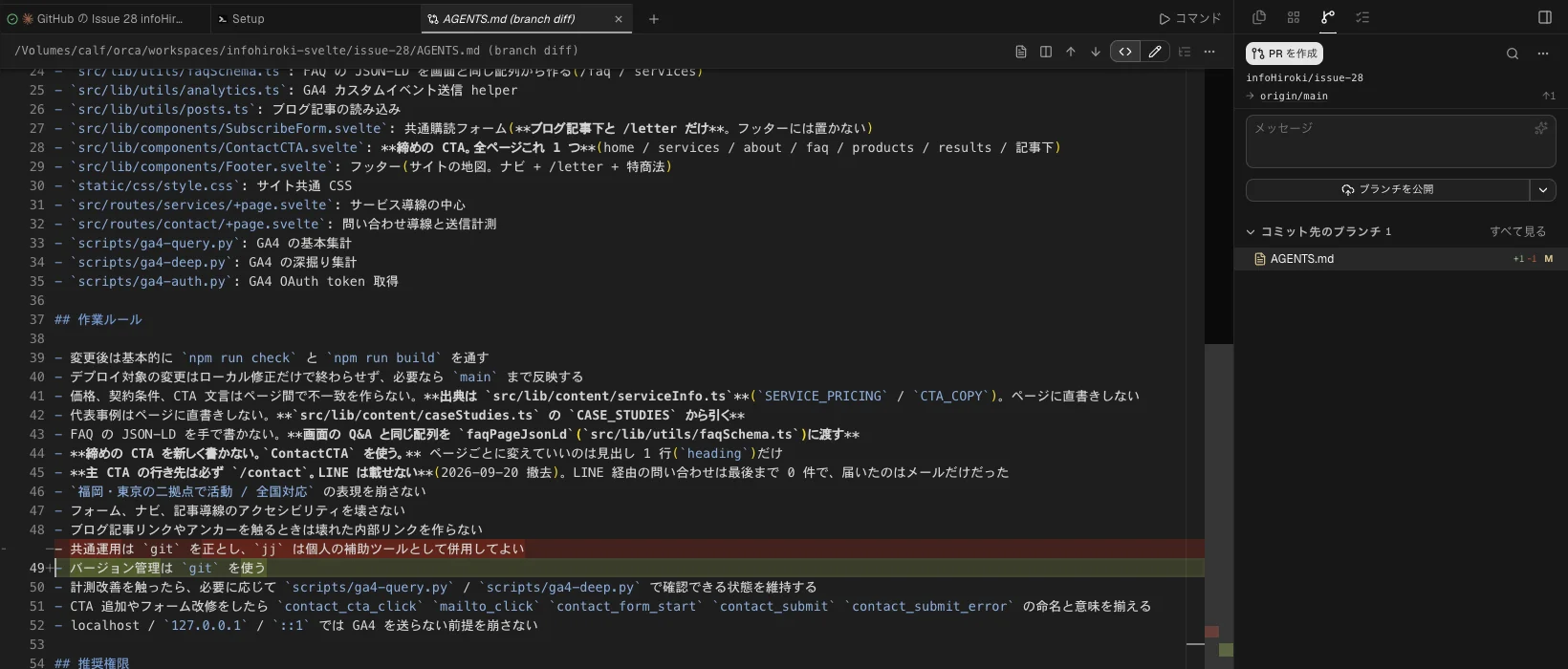The width and height of the screenshot is (1568, 669).
Task: Open the checklist tasks panel icon
Action: [x=1362, y=17]
